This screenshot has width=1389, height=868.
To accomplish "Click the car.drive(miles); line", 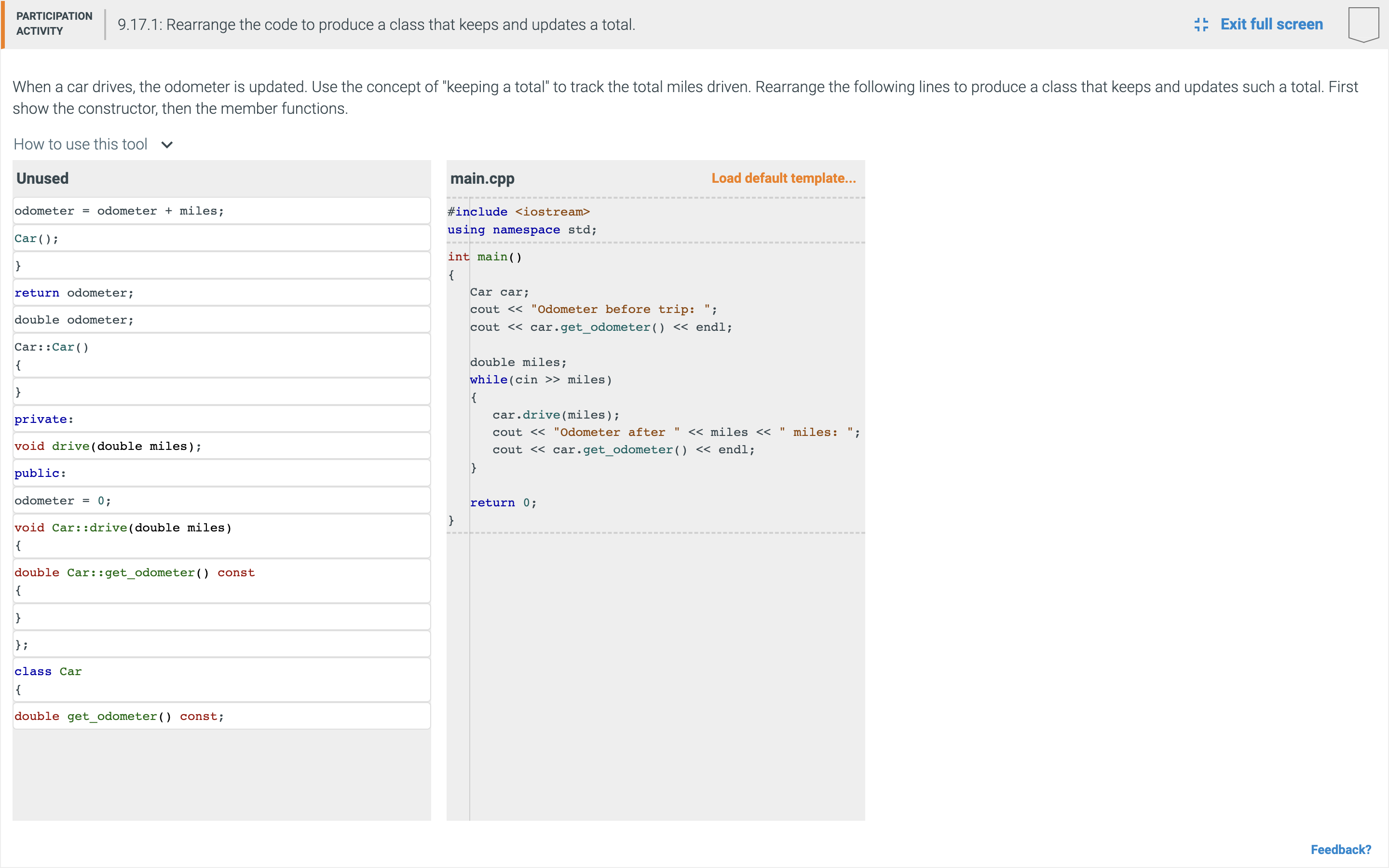I will 556,415.
